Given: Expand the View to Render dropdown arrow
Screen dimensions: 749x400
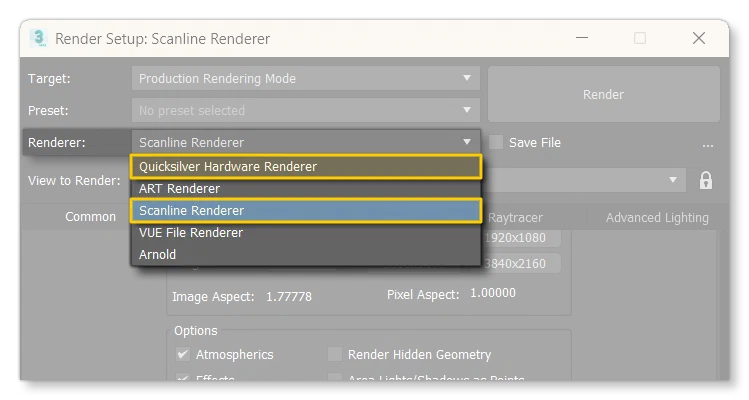Looking at the screenshot, I should [673, 180].
